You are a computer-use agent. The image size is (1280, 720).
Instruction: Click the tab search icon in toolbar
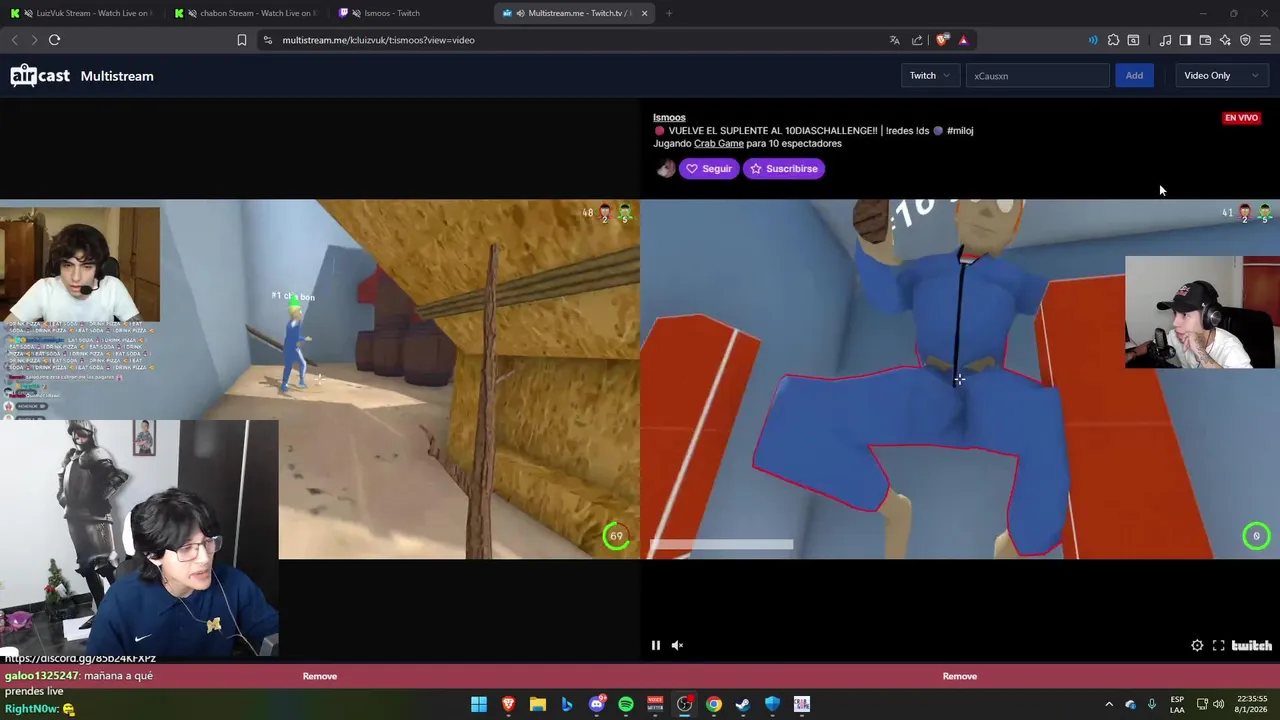pos(1133,40)
